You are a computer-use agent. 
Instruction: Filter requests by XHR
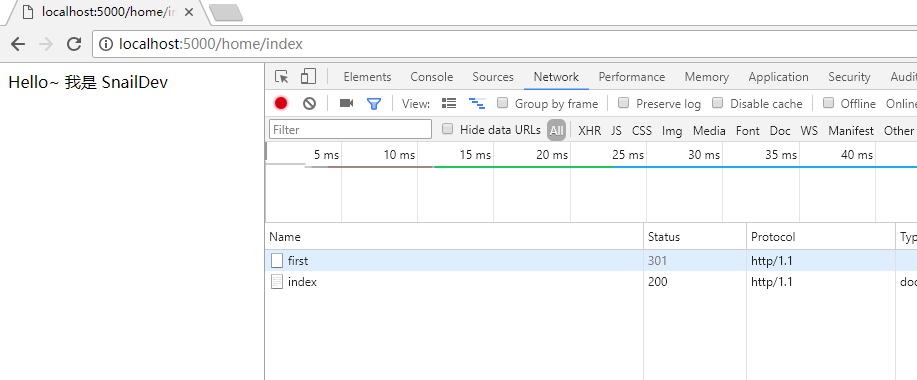coord(590,130)
